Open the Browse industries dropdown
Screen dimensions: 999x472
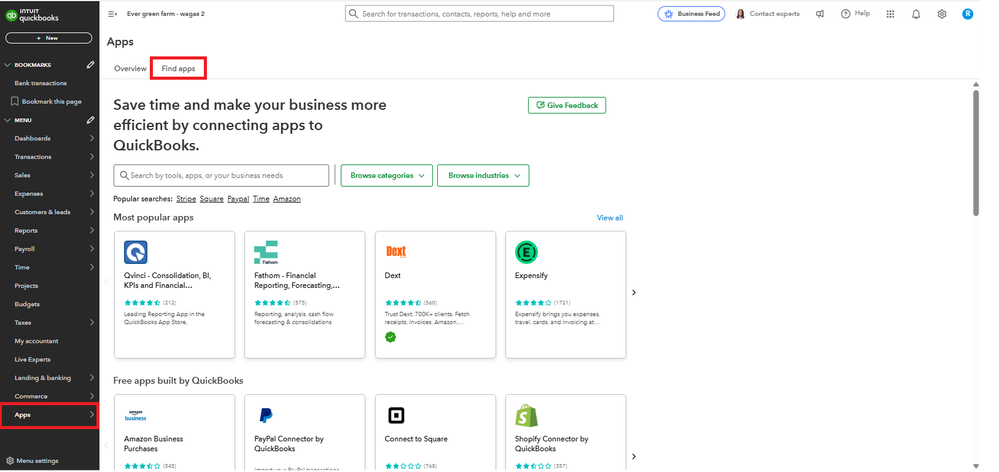(483, 175)
